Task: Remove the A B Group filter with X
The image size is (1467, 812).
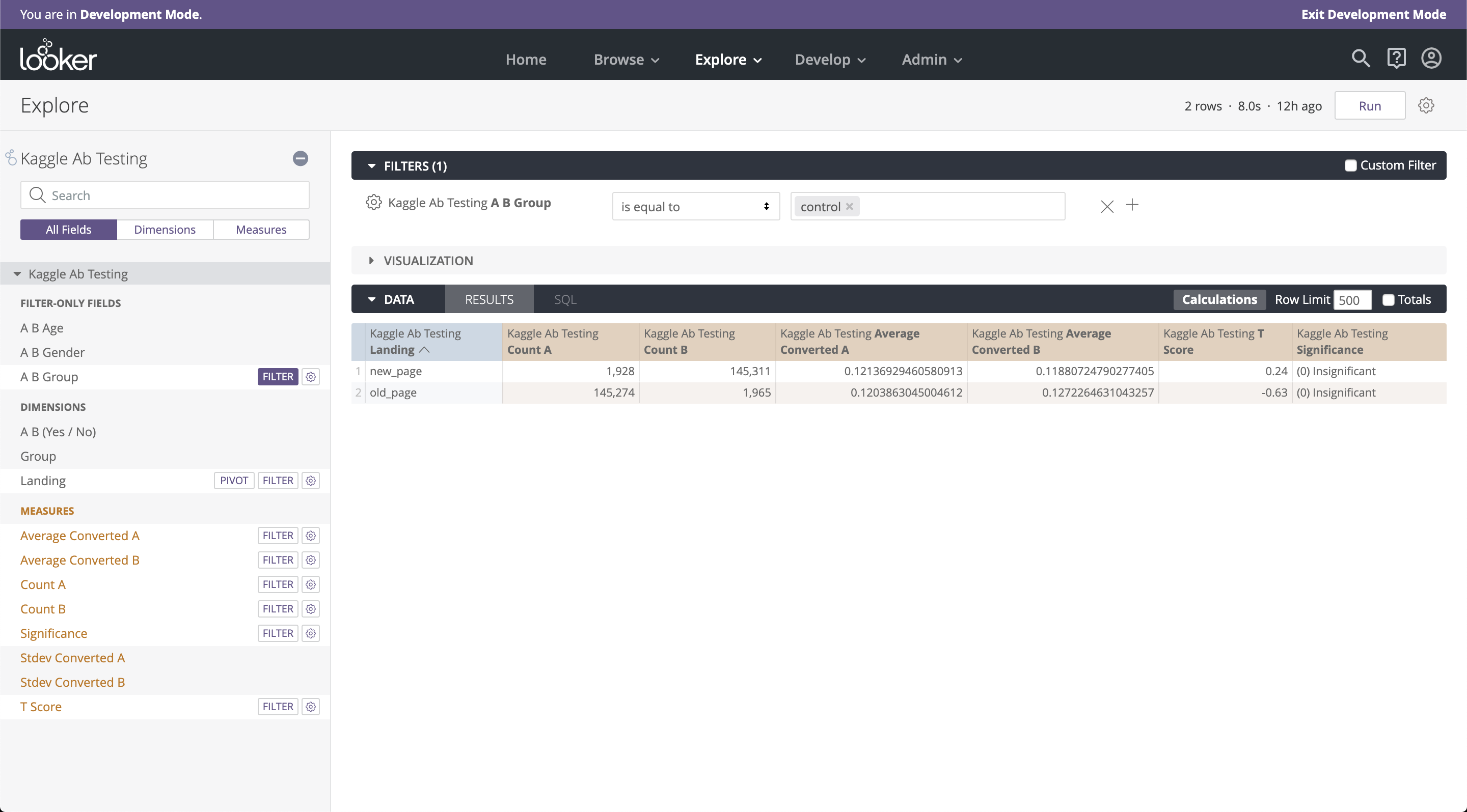Action: (x=1106, y=206)
